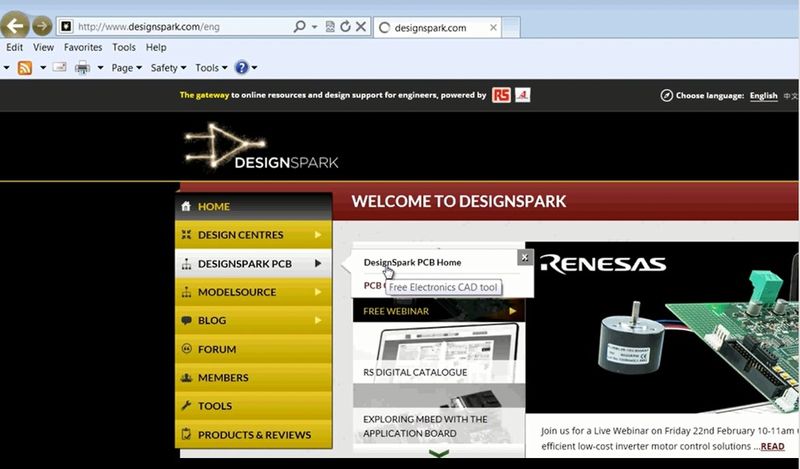This screenshot has height=469, width=800.
Task: Click the smiley icon beside FORUM
Action: (186, 349)
